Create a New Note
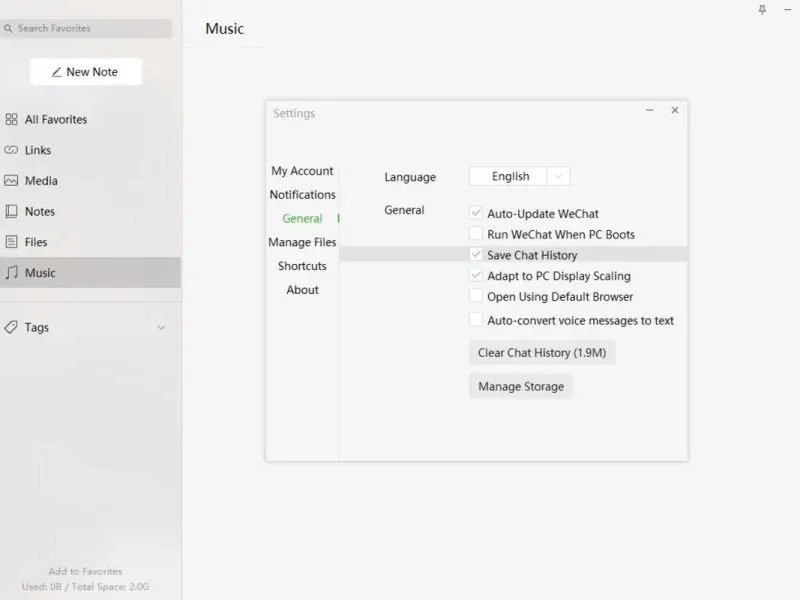The width and height of the screenshot is (800, 600). tap(86, 72)
